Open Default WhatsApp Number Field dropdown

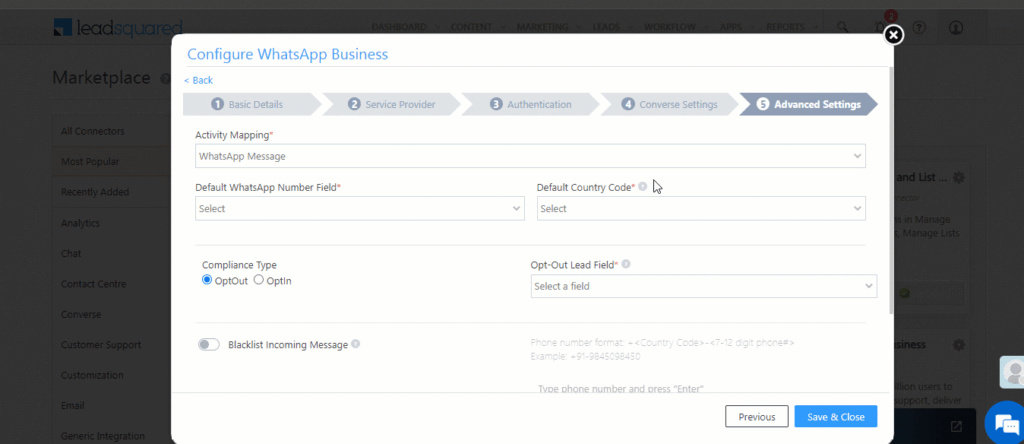coord(360,208)
